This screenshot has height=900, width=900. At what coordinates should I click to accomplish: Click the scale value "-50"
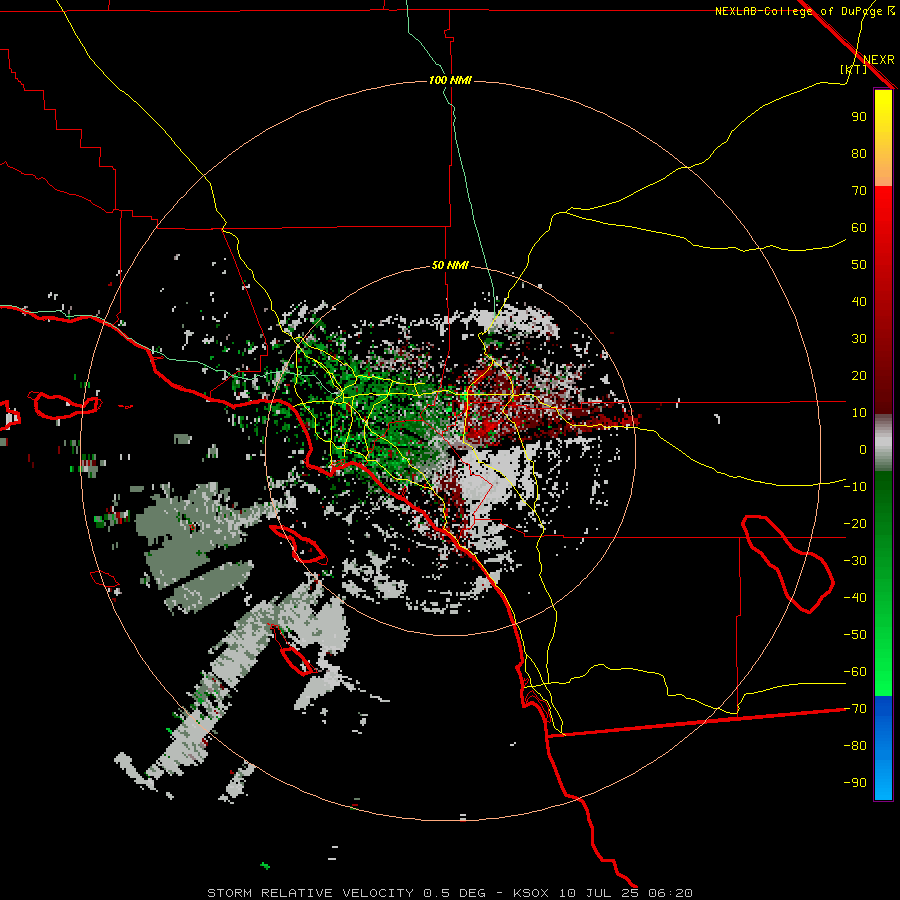[x=855, y=635]
